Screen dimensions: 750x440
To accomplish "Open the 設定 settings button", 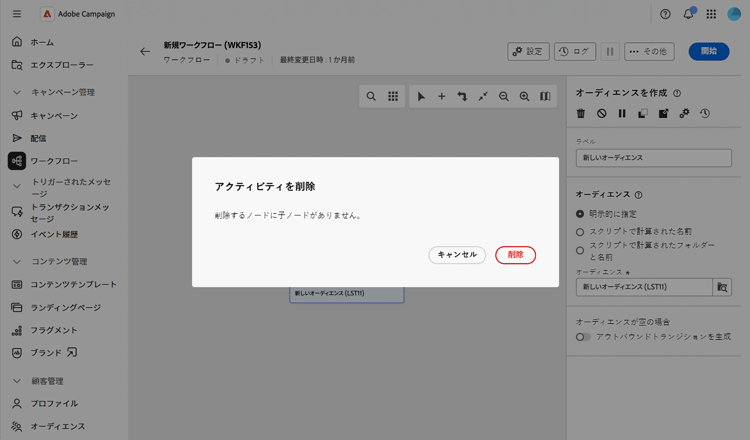I will [x=528, y=51].
